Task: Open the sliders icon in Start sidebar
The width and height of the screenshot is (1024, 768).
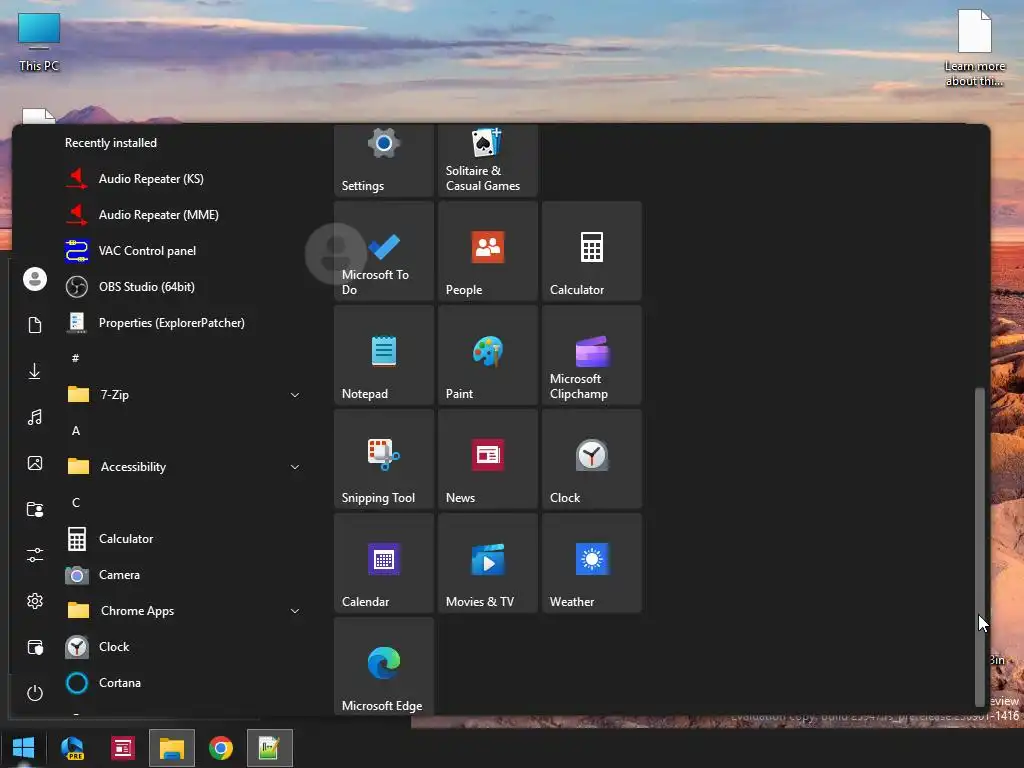Action: tap(35, 555)
